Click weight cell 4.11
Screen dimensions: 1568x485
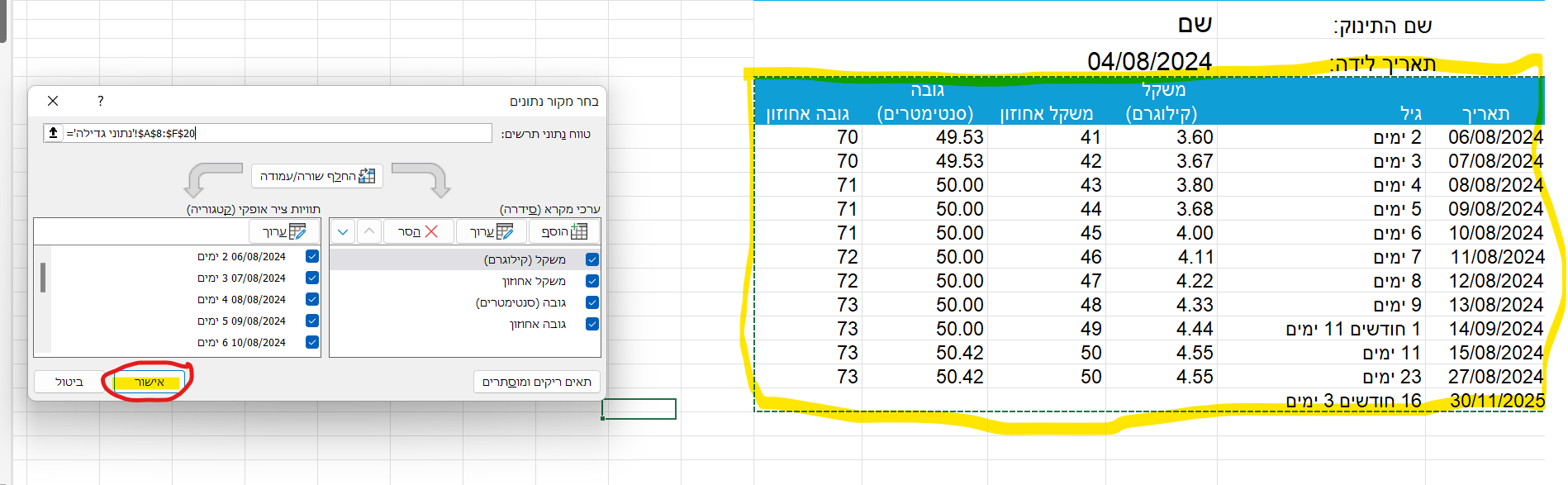coord(1195,257)
